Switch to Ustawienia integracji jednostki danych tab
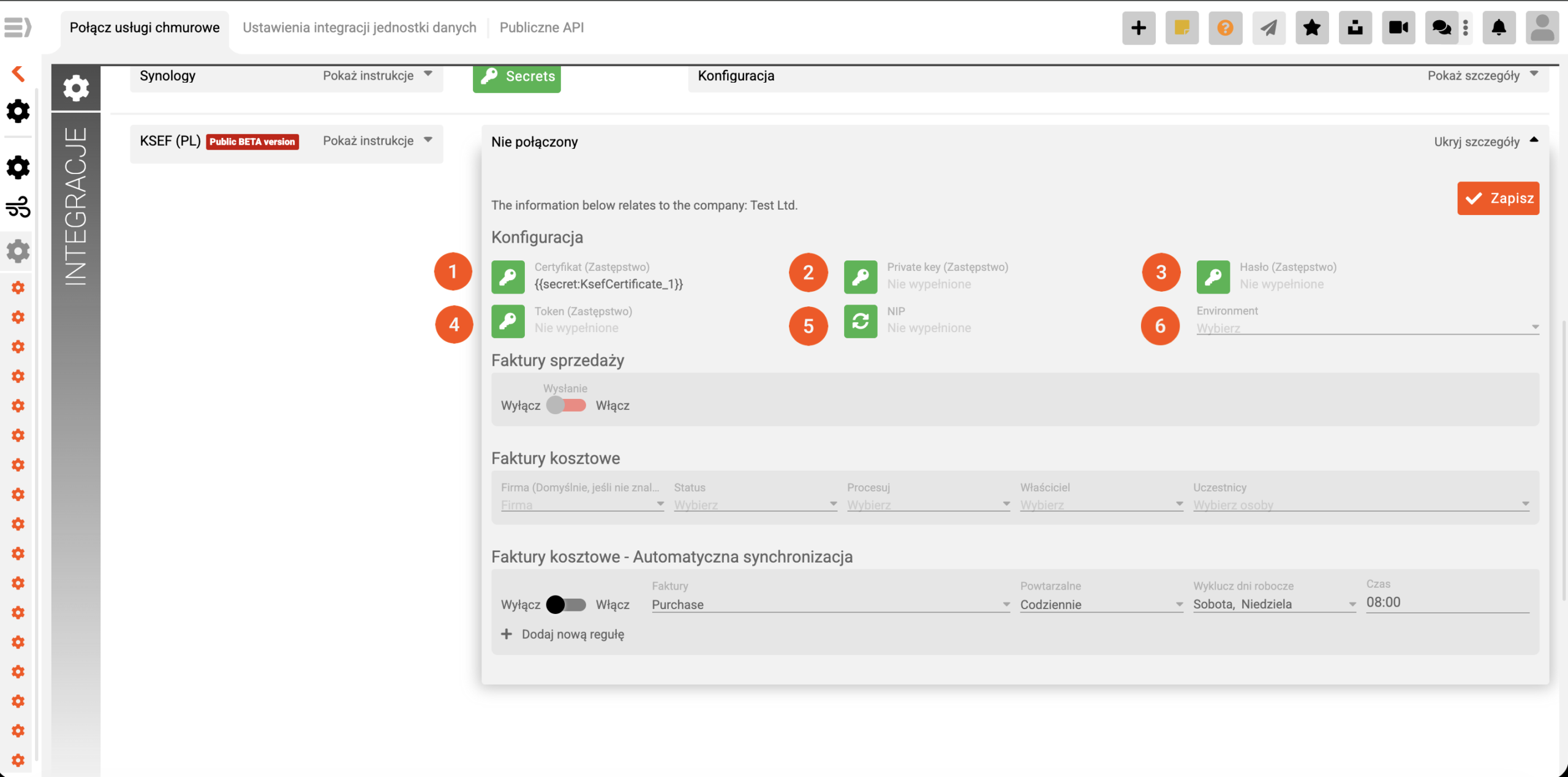 click(x=359, y=28)
